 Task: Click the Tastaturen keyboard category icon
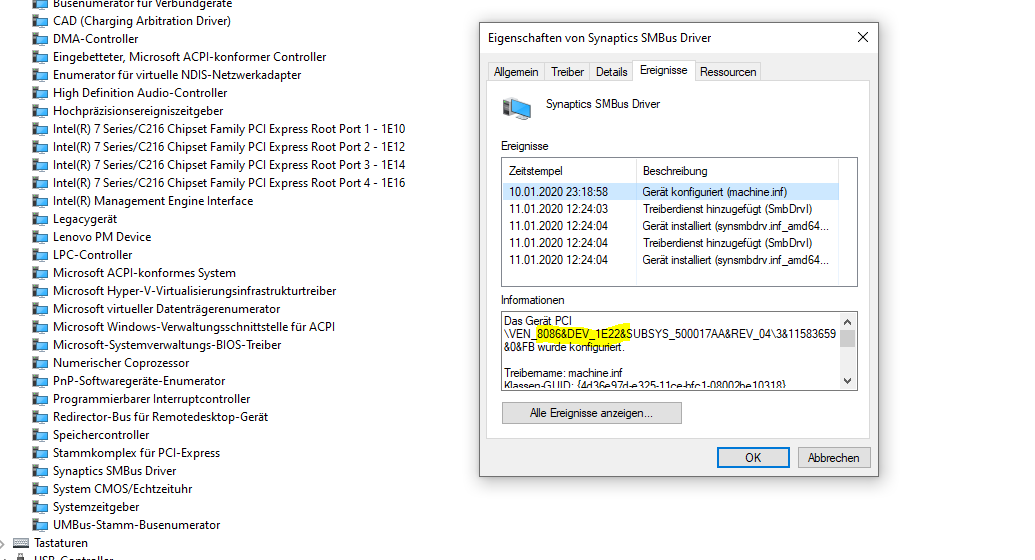[21, 543]
